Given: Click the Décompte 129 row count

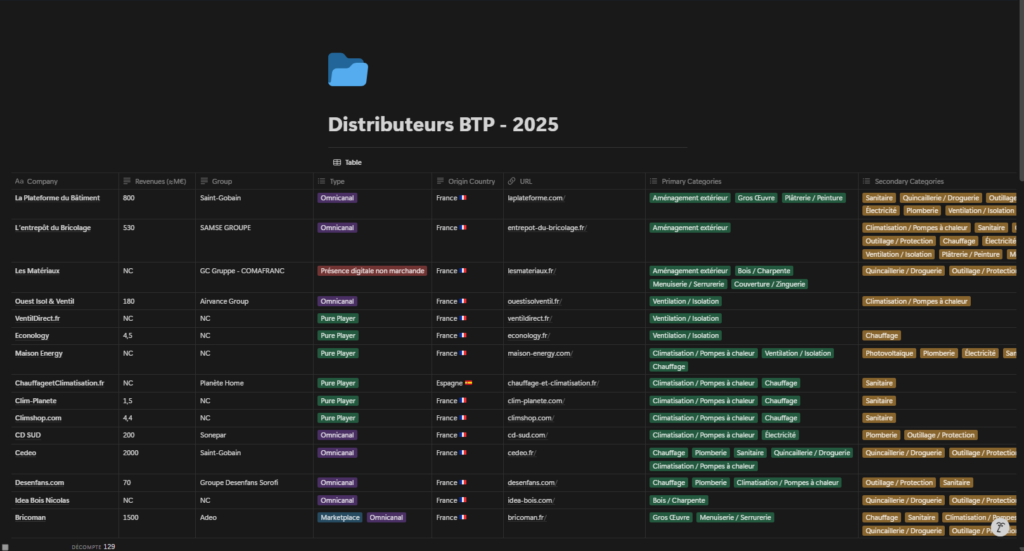Looking at the screenshot, I should (x=93, y=547).
